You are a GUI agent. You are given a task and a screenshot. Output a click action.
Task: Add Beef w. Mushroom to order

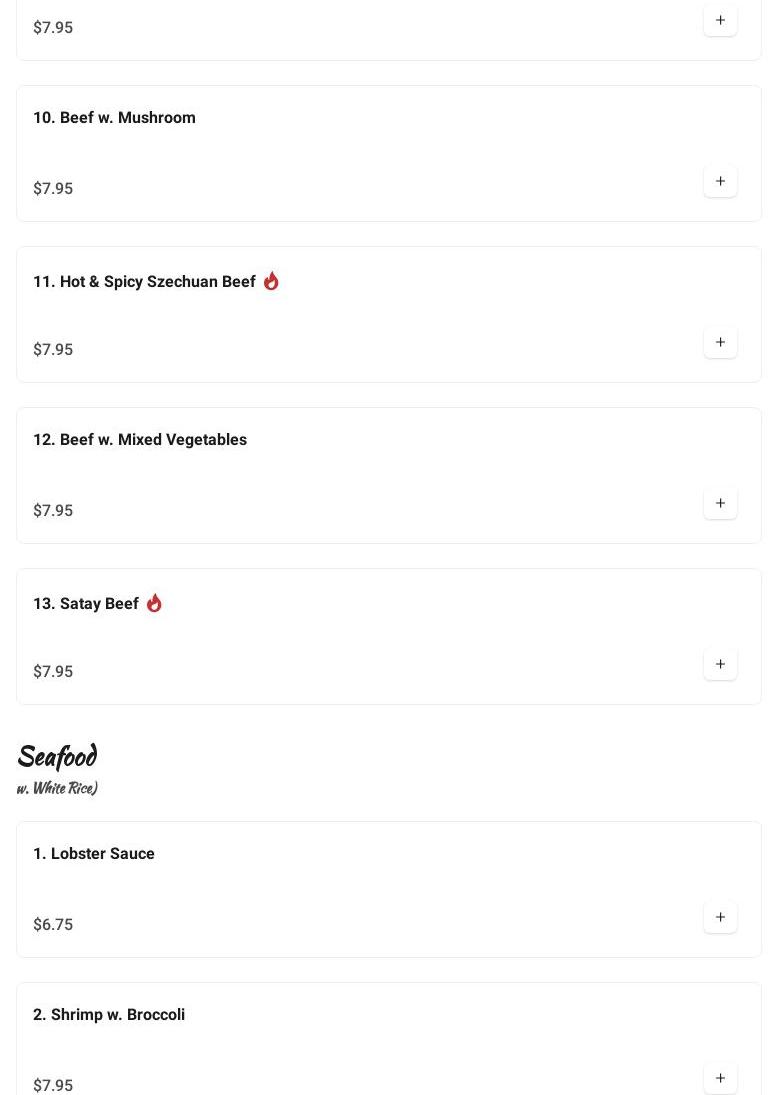pos(720,181)
